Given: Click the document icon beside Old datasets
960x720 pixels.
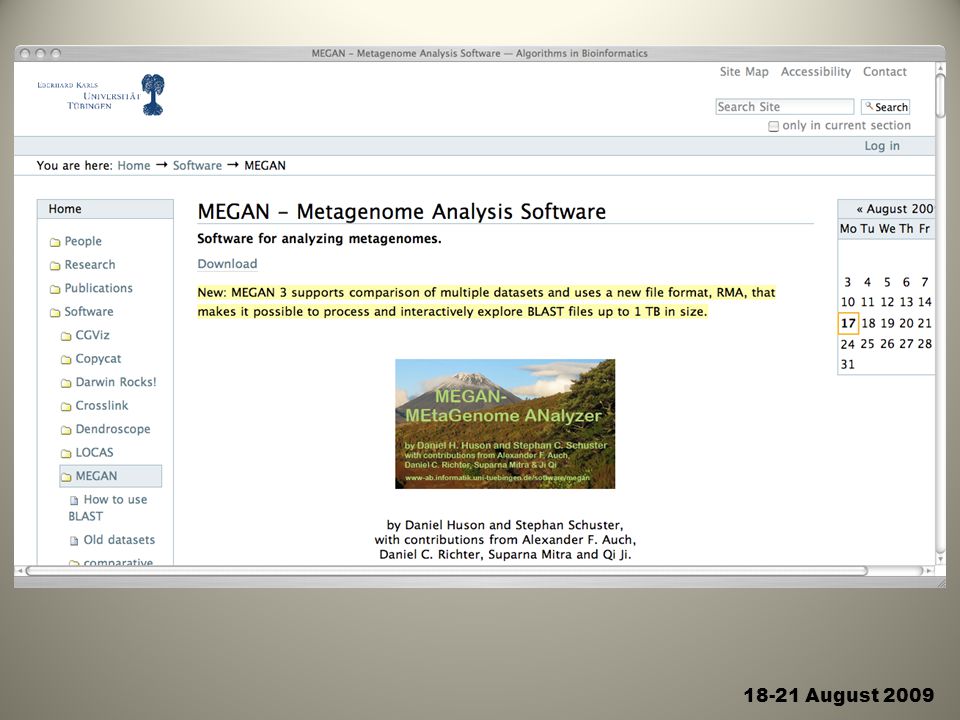Looking at the screenshot, I should pyautogui.click(x=74, y=541).
